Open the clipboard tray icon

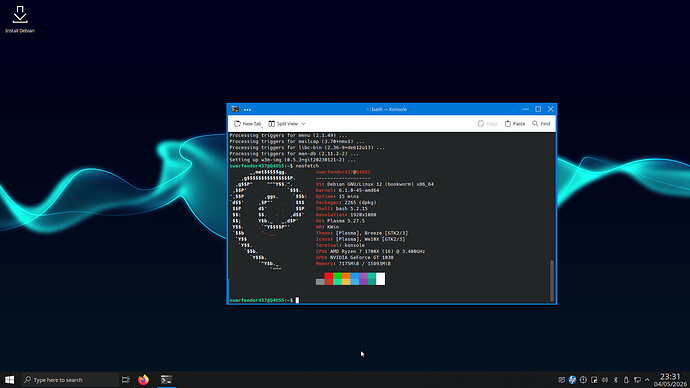594,380
